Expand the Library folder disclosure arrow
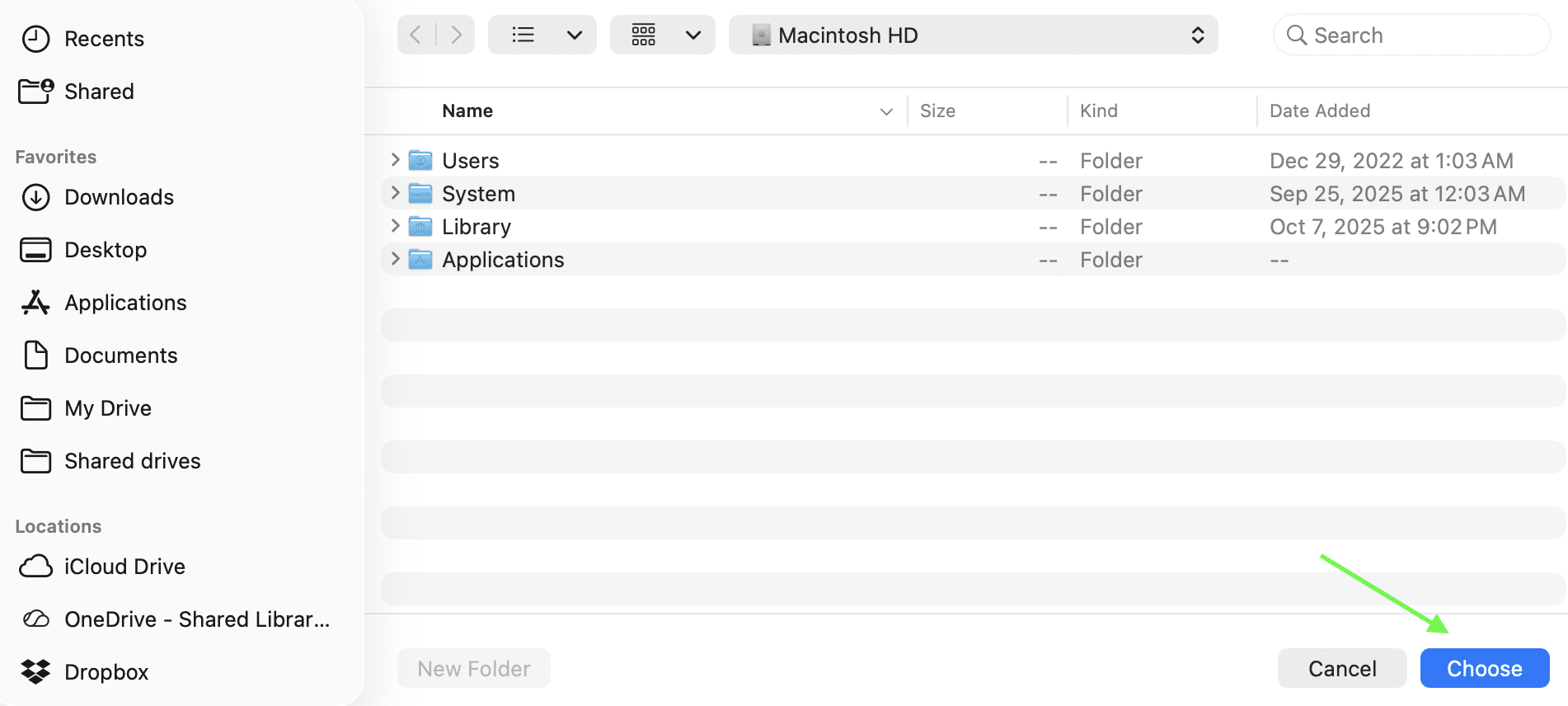Screen dimensions: 1568x706 pyautogui.click(x=396, y=226)
